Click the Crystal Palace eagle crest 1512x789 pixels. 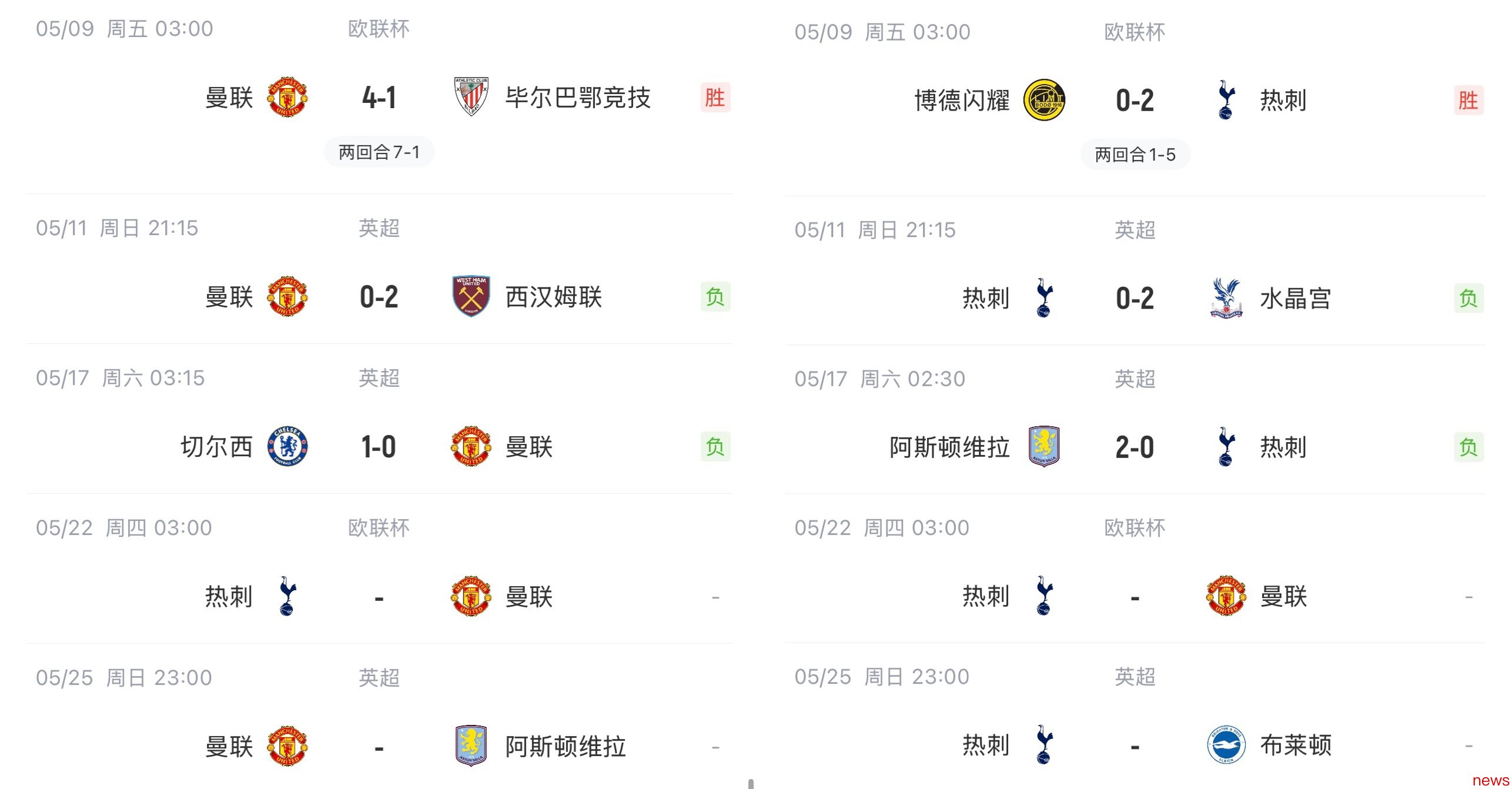point(1226,298)
